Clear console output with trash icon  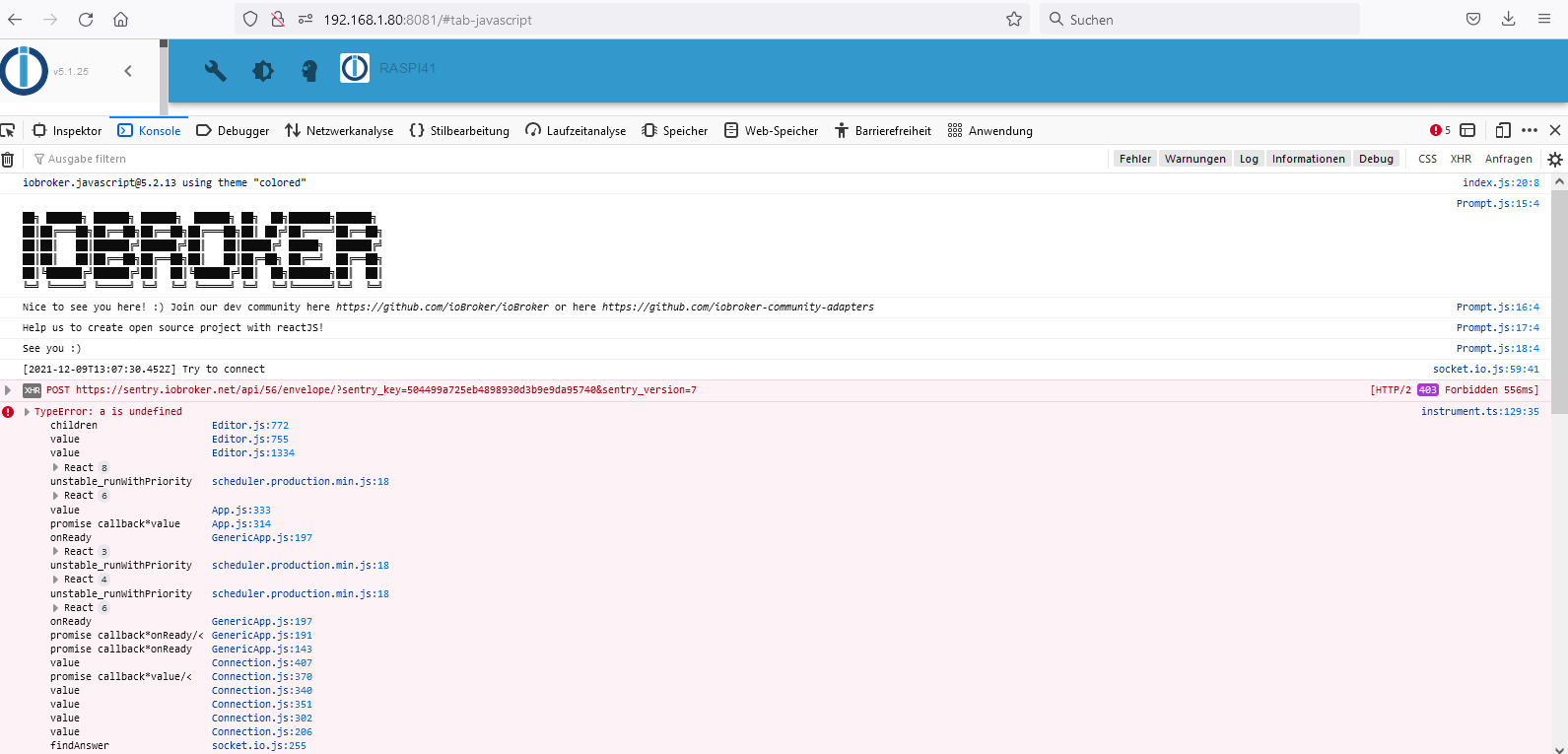coord(8,159)
